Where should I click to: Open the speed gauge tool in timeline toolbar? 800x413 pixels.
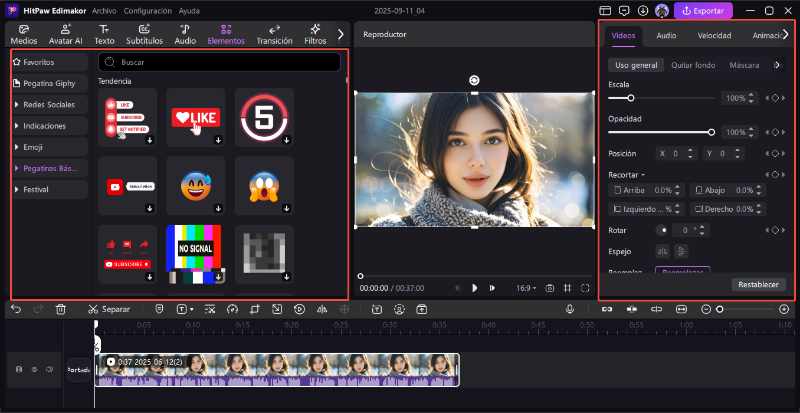tap(233, 309)
